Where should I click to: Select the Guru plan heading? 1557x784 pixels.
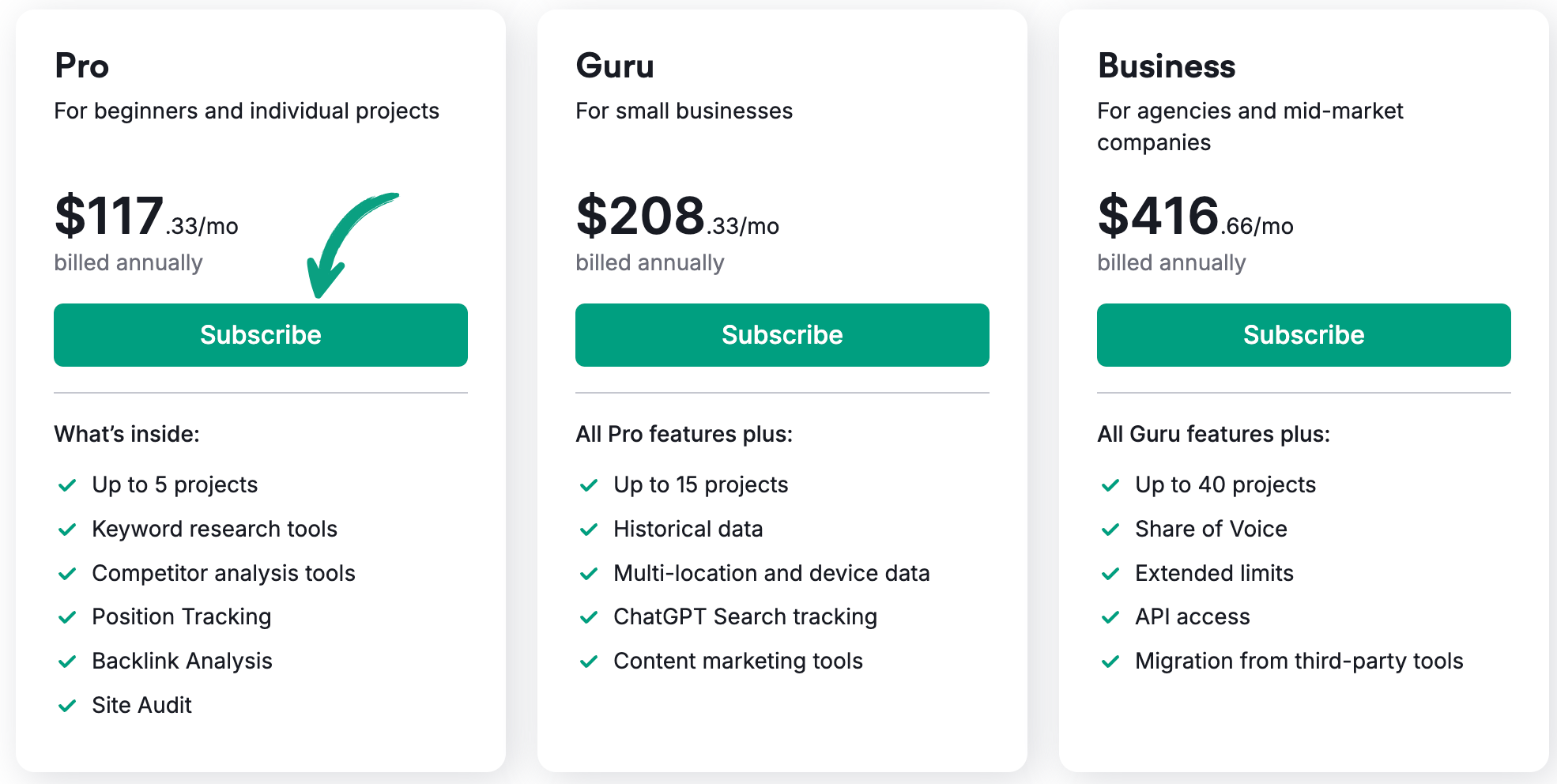click(x=615, y=66)
